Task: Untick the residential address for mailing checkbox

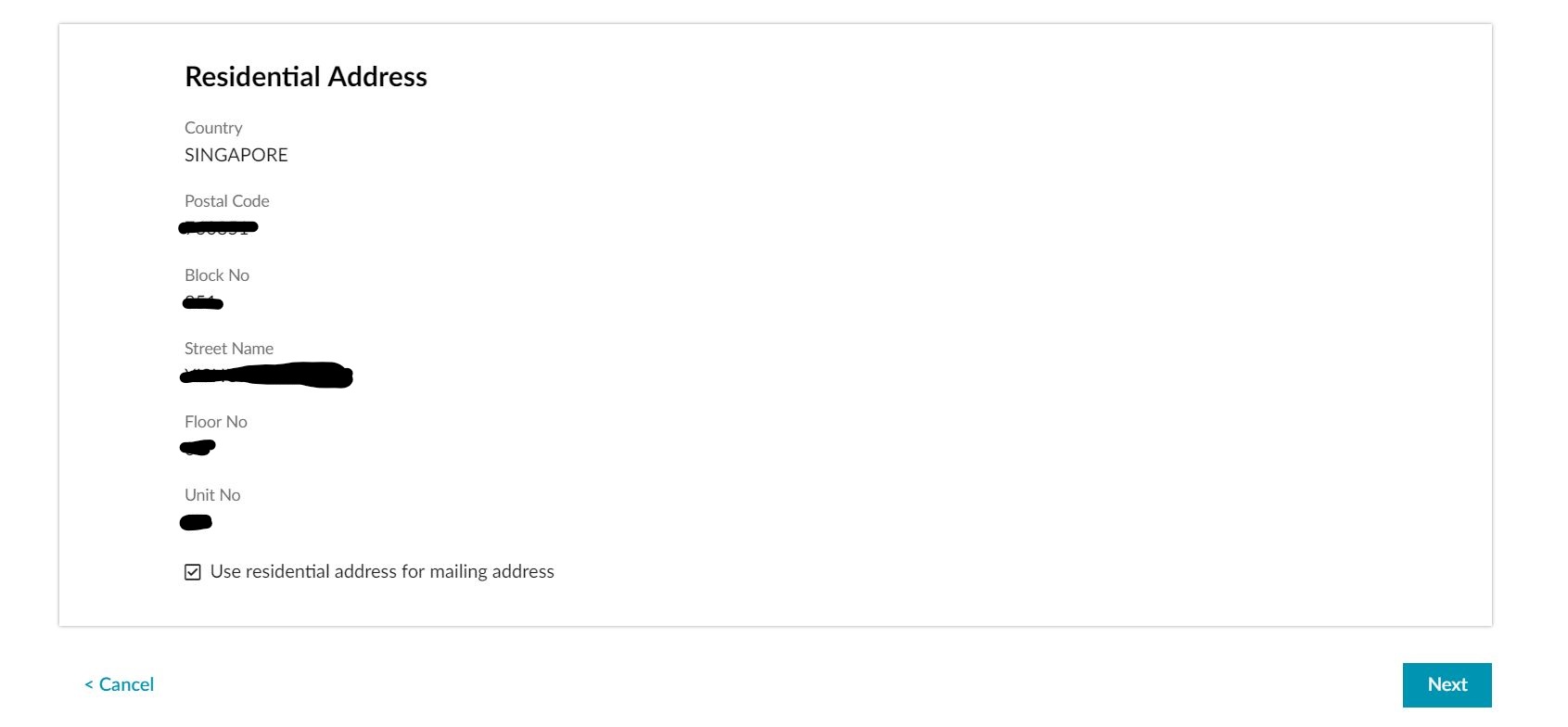Action: pos(193,572)
